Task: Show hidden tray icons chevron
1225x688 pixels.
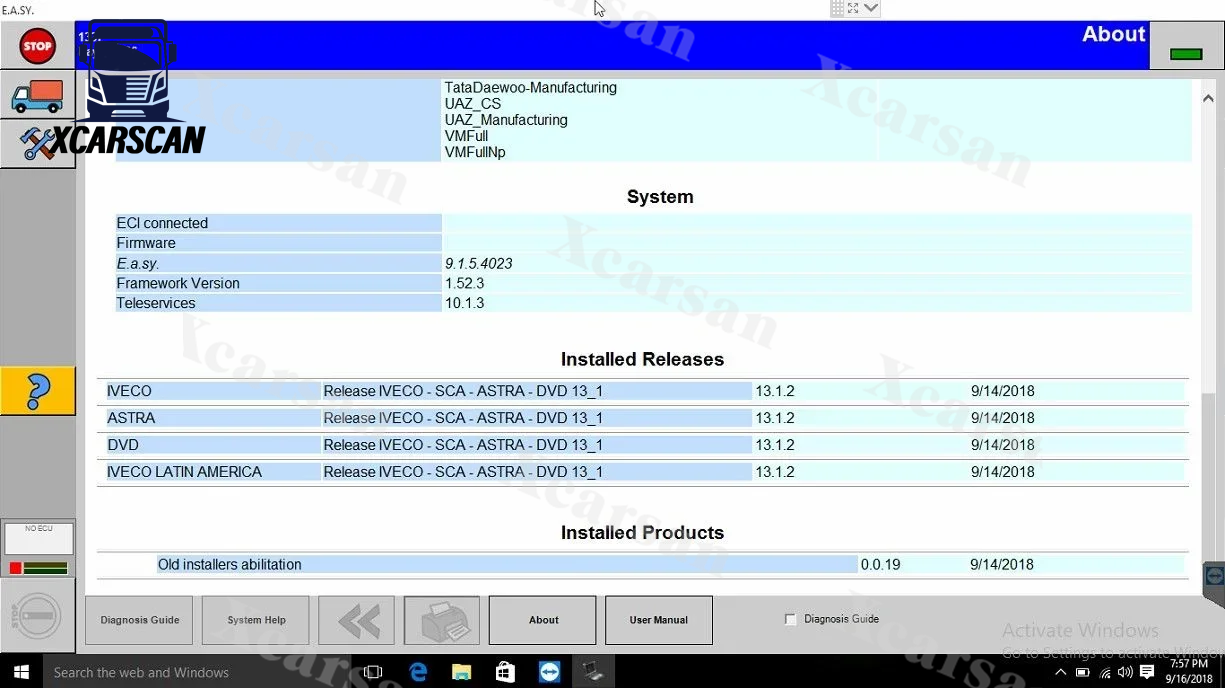Action: [x=1060, y=673]
